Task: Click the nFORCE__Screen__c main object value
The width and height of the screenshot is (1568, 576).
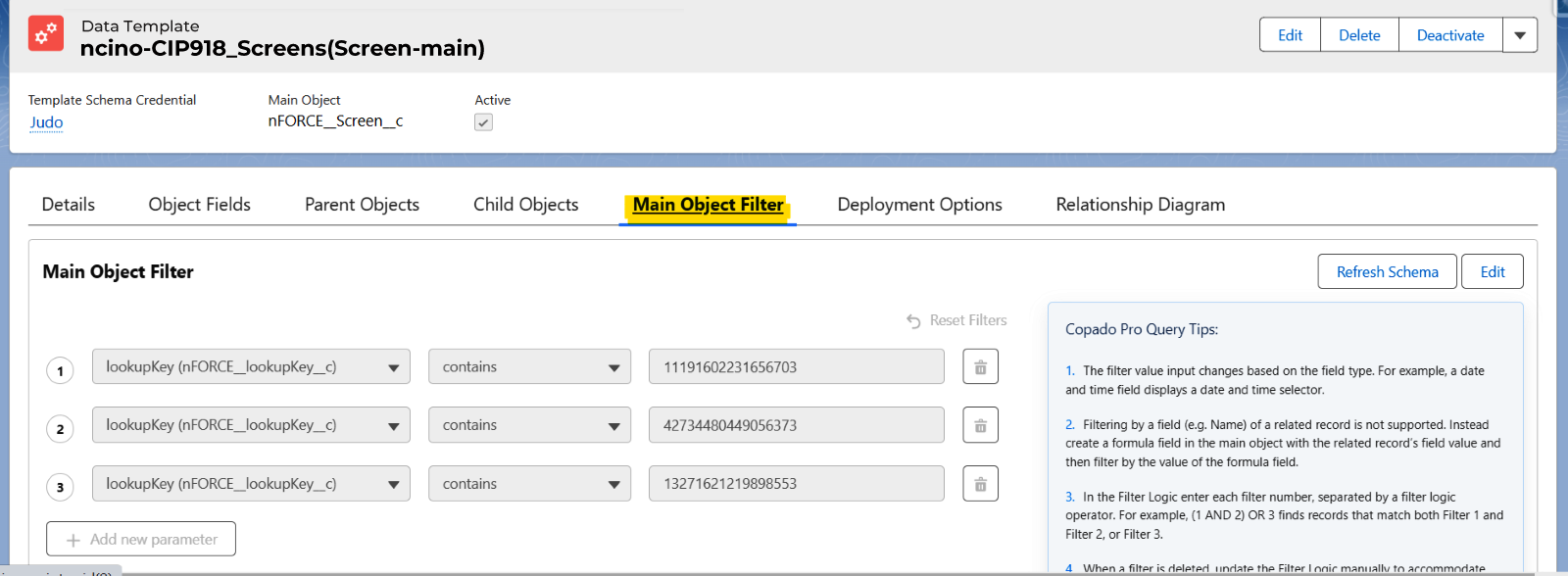Action: (x=335, y=121)
